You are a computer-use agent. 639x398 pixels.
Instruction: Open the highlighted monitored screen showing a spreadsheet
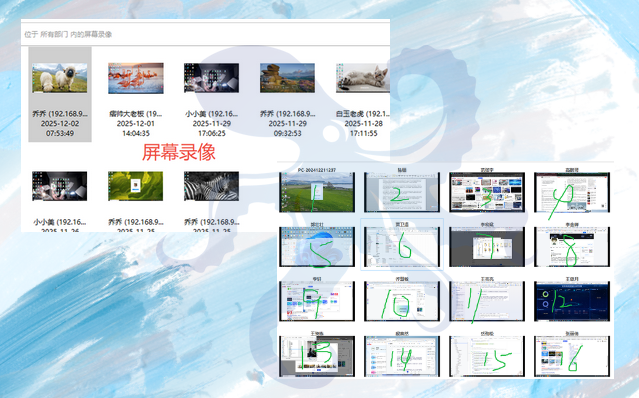402,247
